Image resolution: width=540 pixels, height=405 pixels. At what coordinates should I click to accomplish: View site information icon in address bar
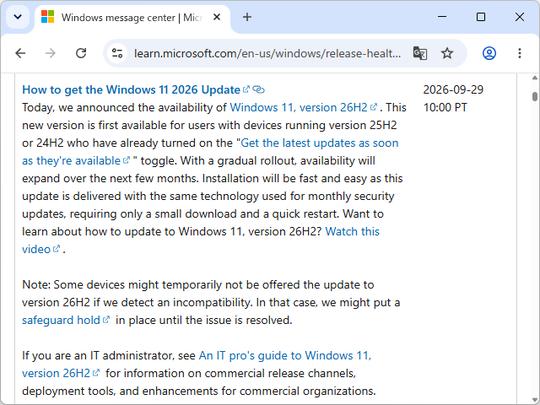click(x=117, y=53)
